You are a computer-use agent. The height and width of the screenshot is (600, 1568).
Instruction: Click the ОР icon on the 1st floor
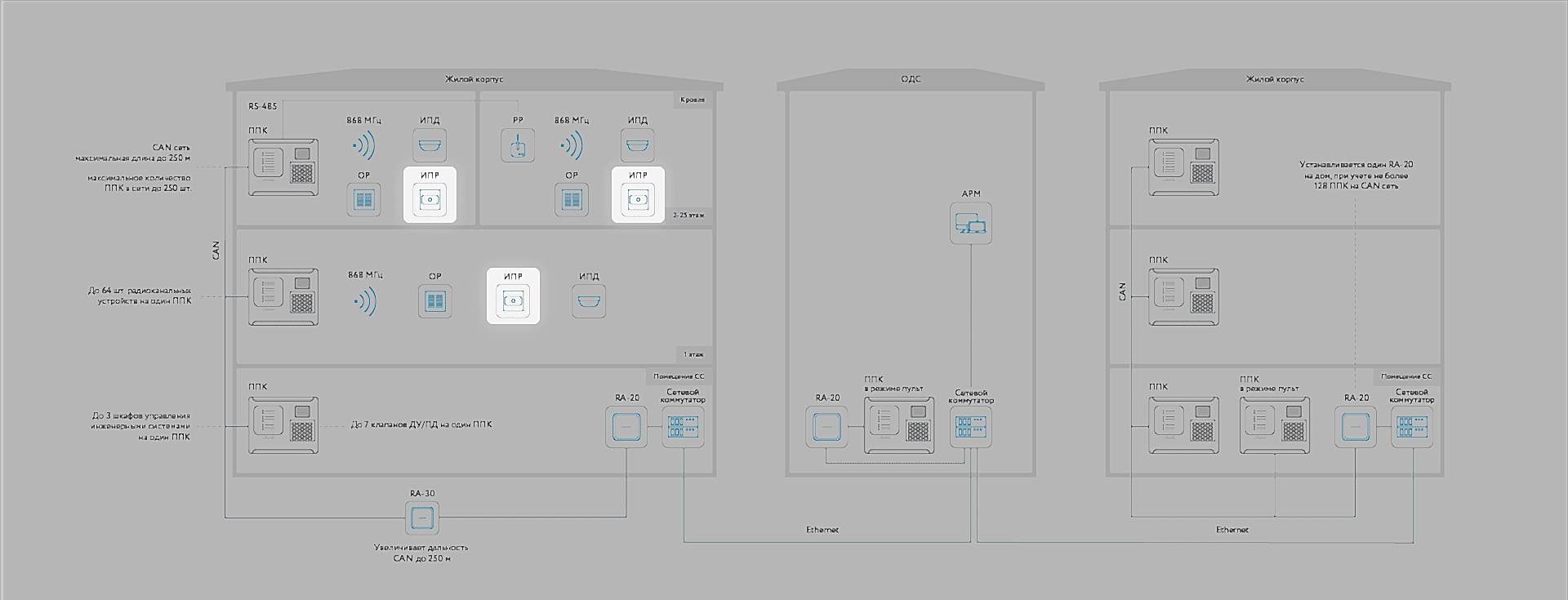pos(435,301)
